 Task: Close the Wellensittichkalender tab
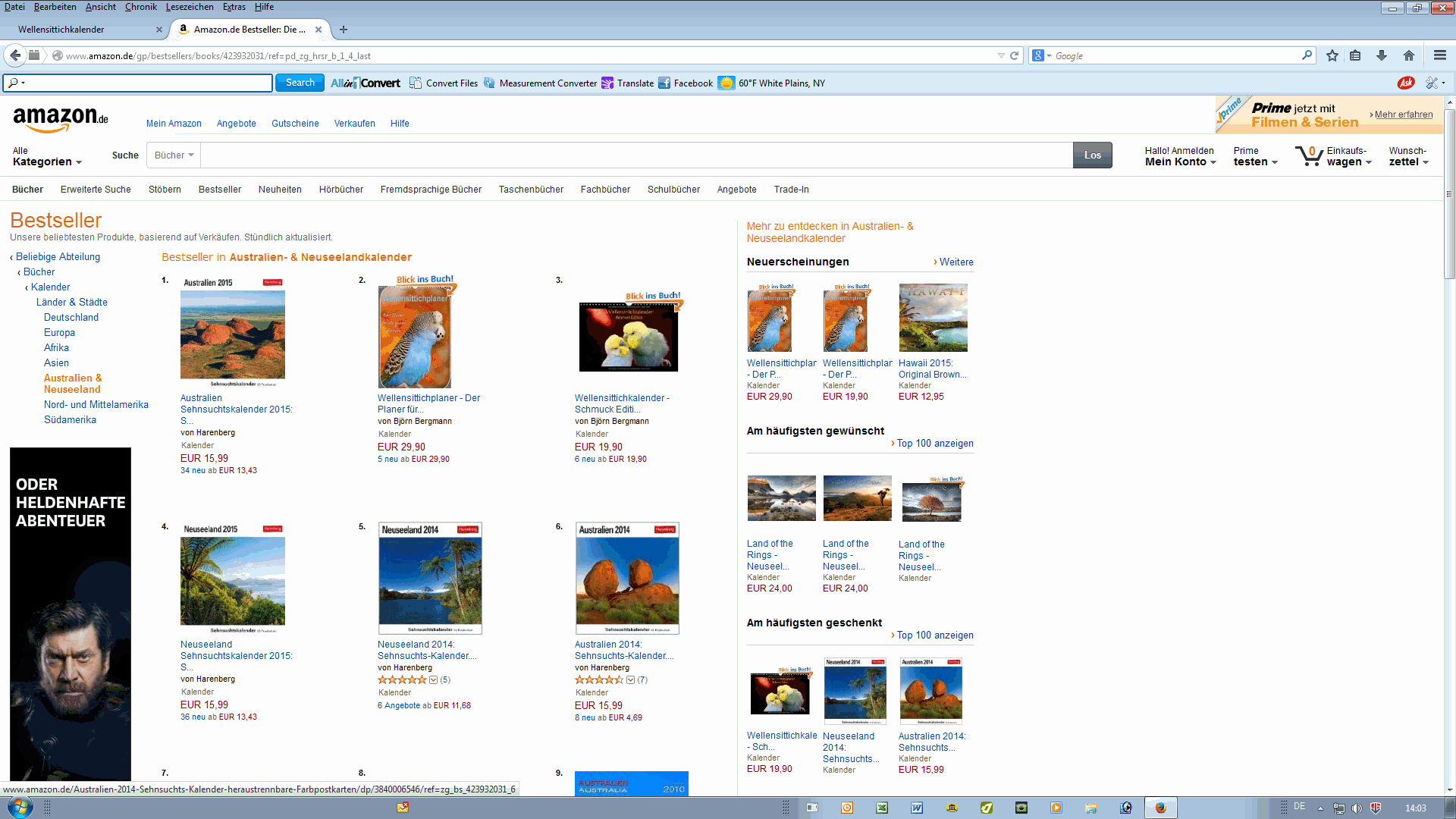tap(159, 30)
